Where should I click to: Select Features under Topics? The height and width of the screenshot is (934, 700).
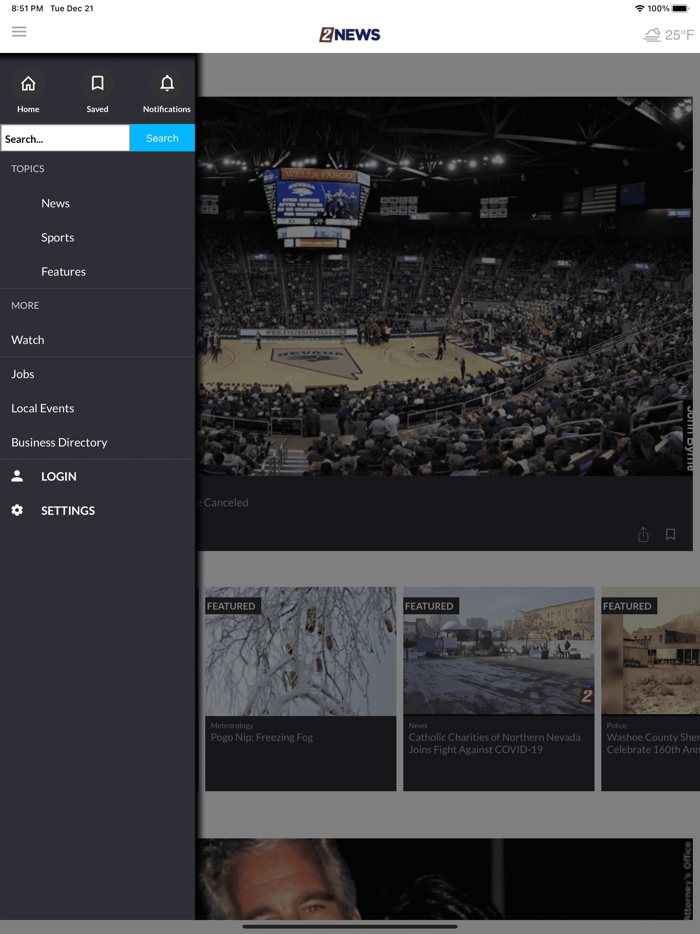(x=63, y=272)
